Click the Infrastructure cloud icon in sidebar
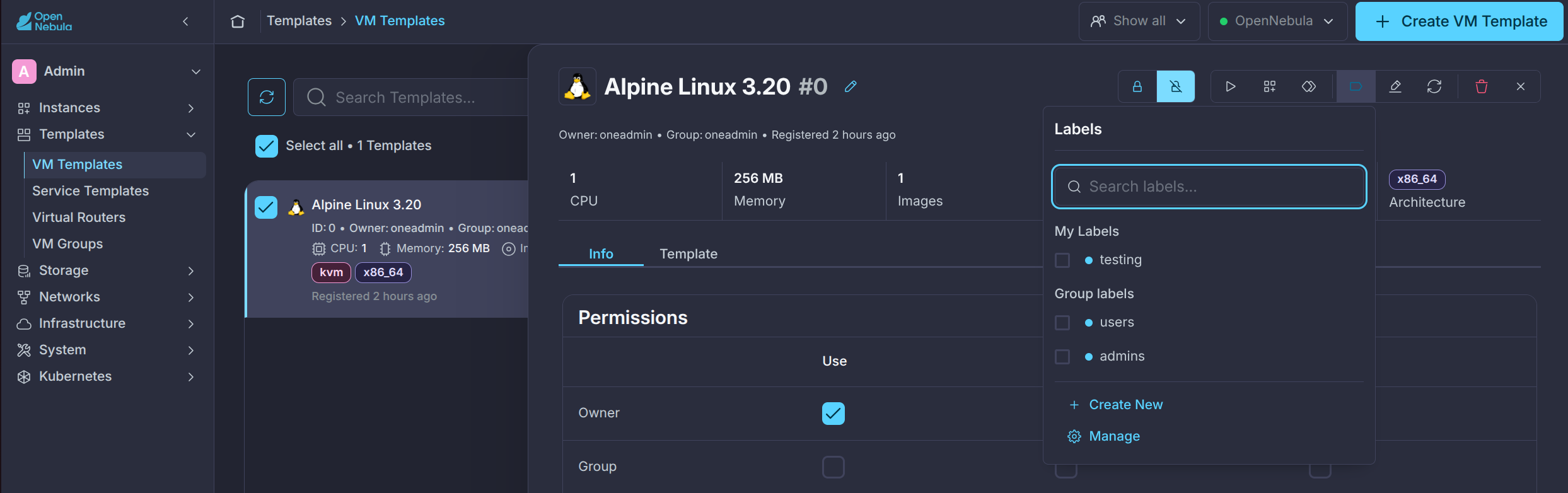Viewport: 1568px width, 493px height. coord(24,323)
